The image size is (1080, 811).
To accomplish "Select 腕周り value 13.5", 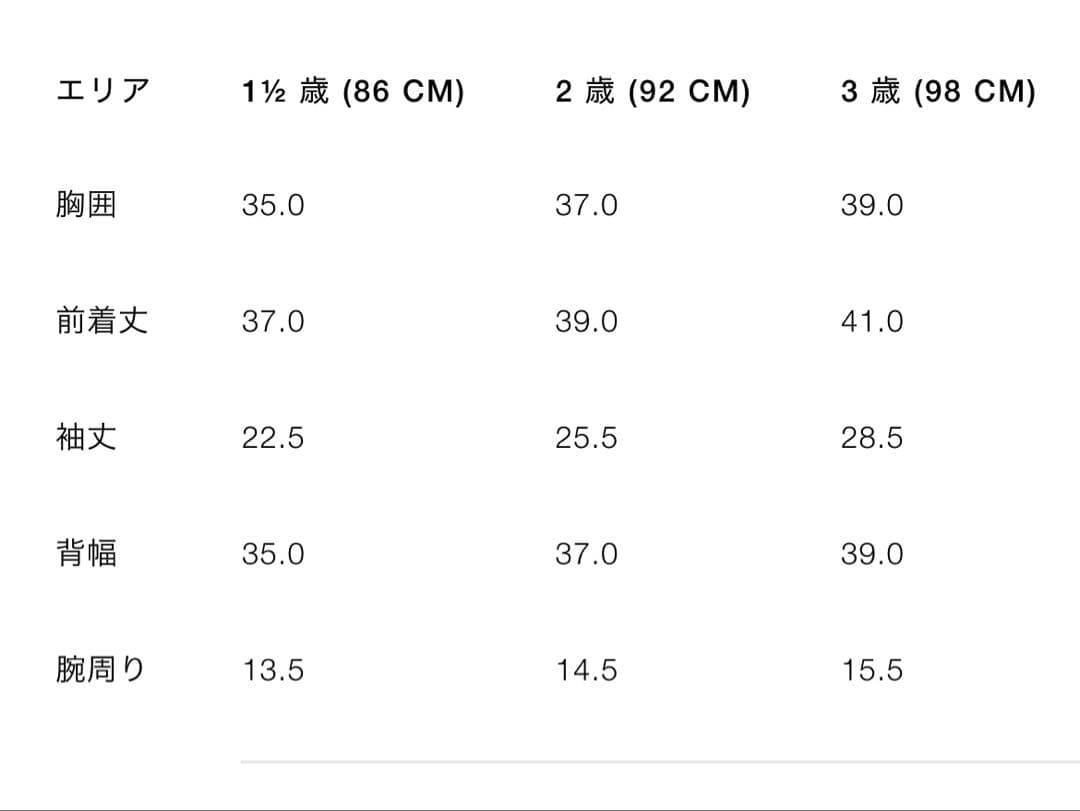I will click(273, 670).
